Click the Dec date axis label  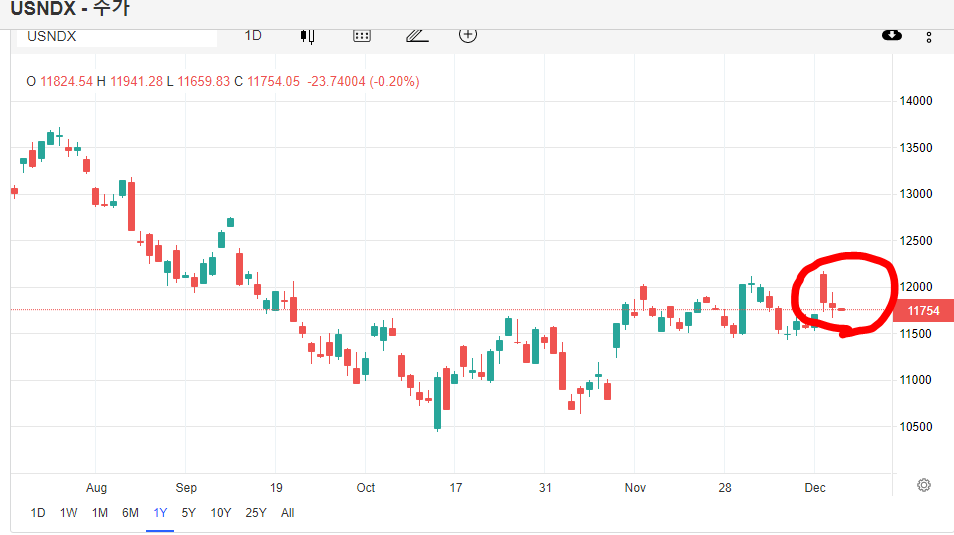[x=815, y=488]
